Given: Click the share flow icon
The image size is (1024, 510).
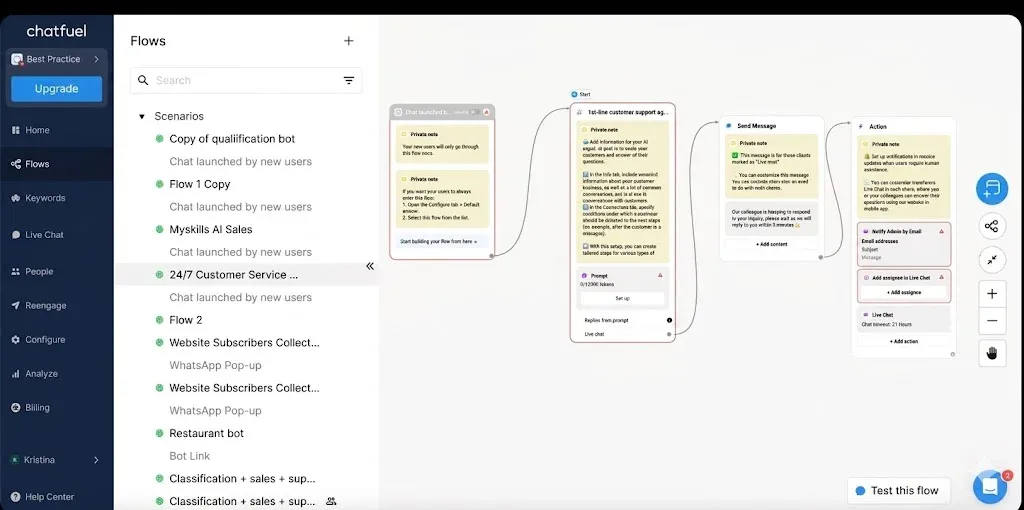Looking at the screenshot, I should [x=992, y=227].
